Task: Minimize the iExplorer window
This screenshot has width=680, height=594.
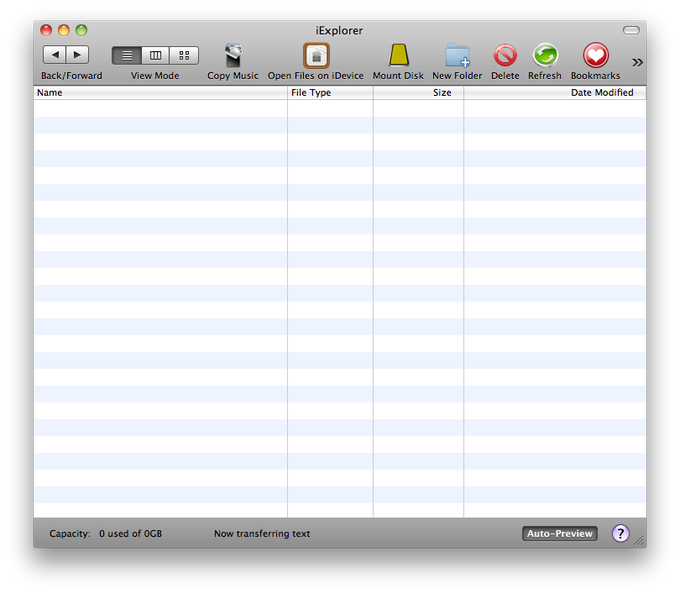Action: tap(64, 30)
